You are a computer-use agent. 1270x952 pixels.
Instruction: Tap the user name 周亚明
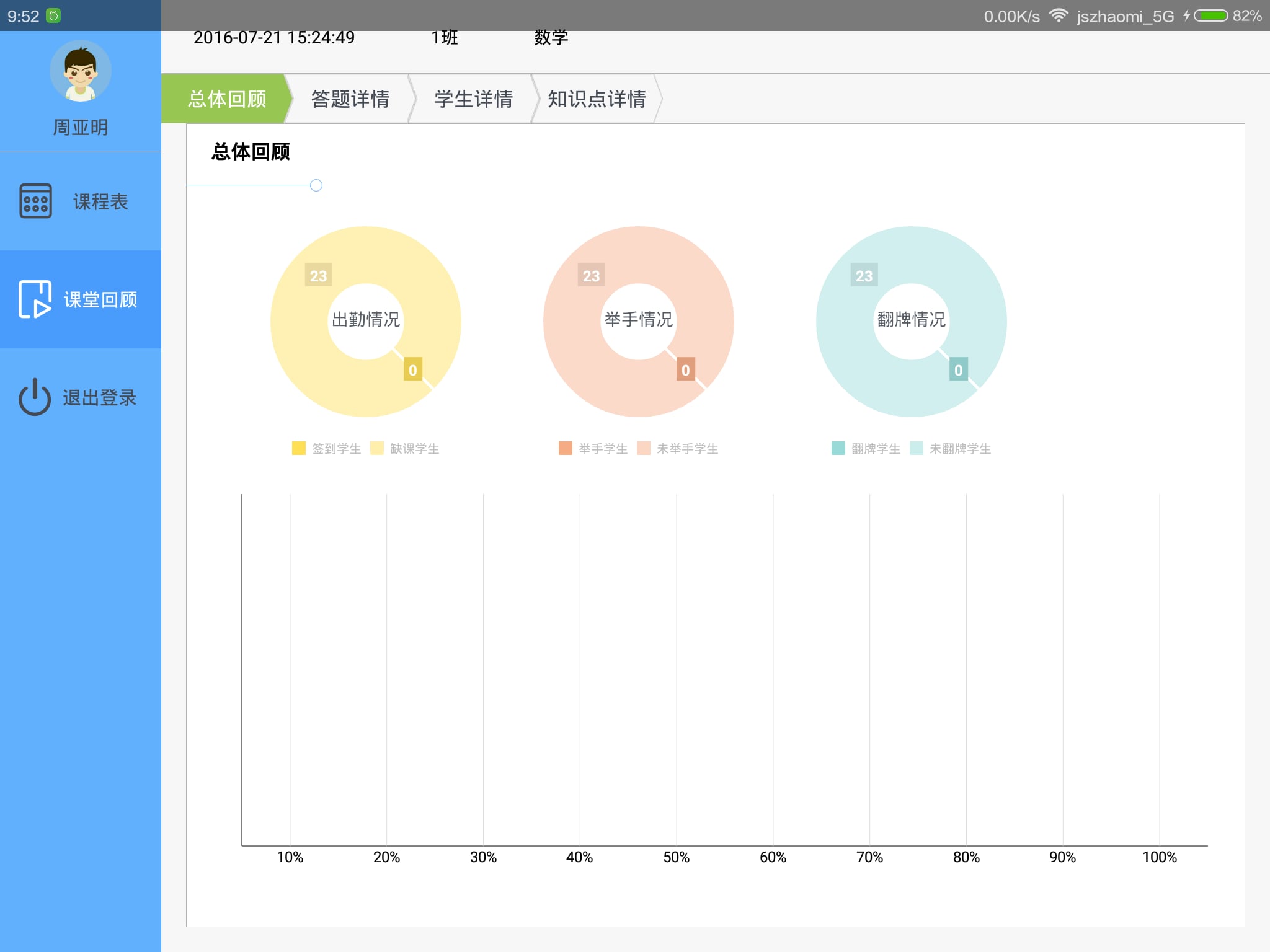81,128
